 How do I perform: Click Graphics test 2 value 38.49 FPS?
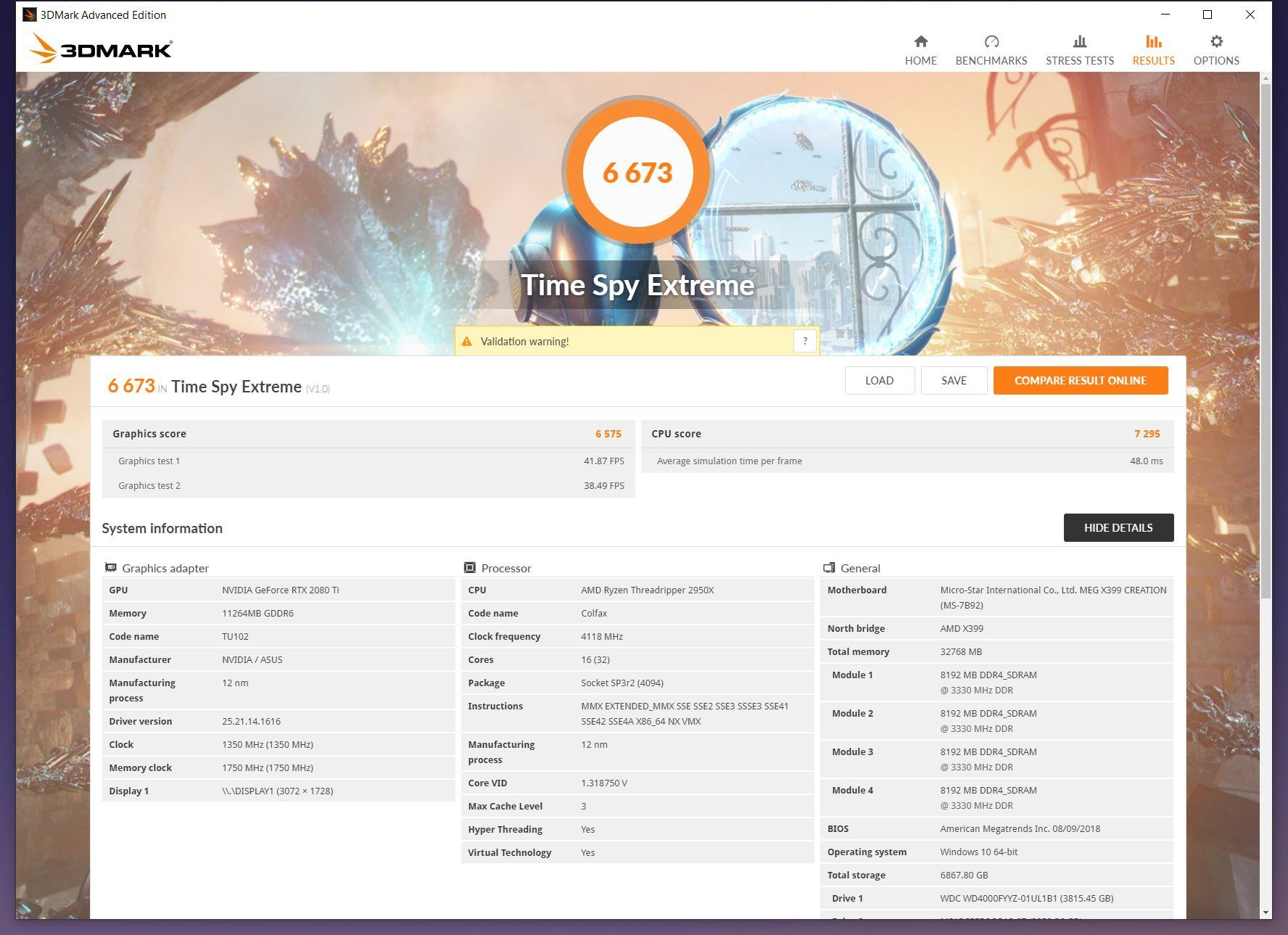click(x=604, y=485)
